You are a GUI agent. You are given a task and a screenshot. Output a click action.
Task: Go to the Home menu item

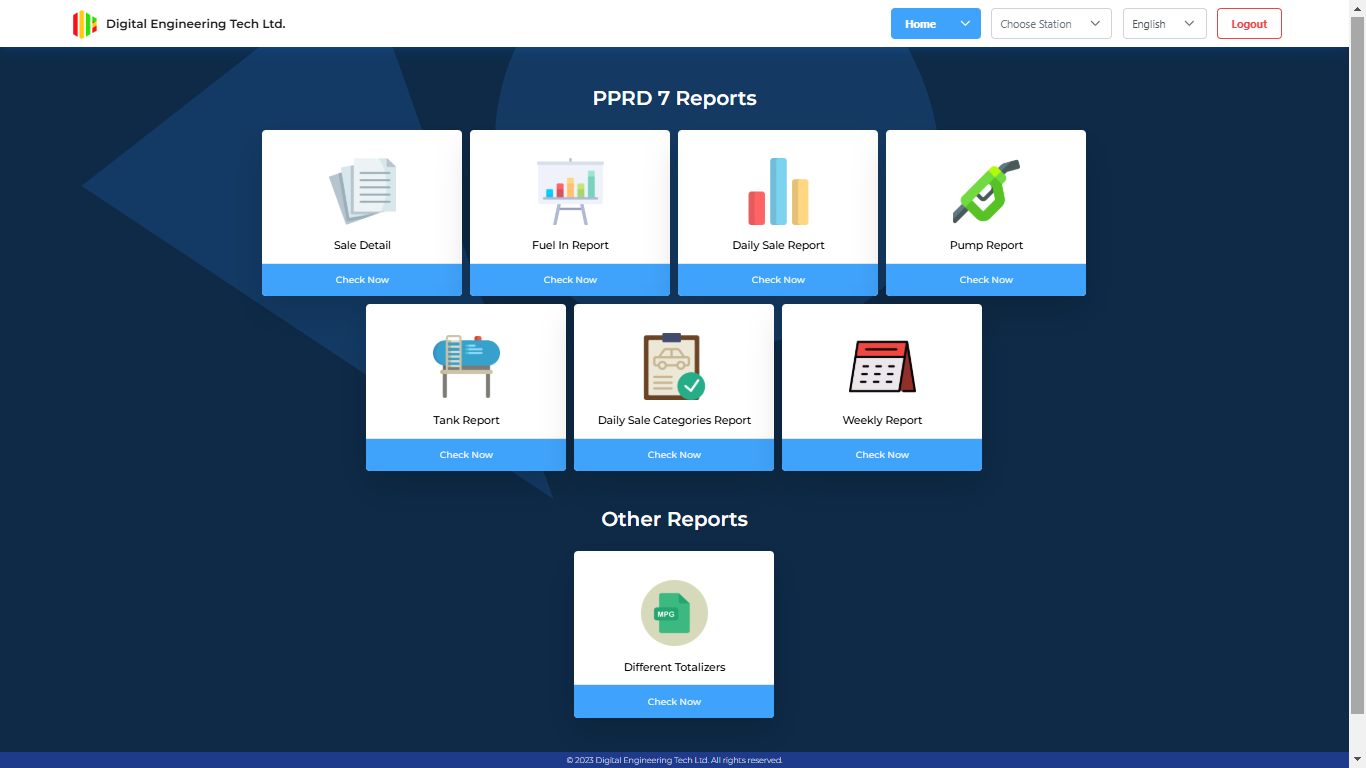[920, 24]
